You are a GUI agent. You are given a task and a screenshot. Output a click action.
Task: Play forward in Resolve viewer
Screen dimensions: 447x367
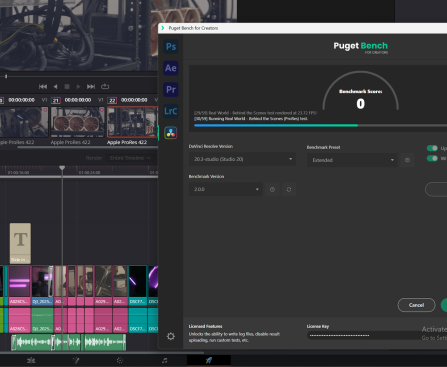pos(78,87)
